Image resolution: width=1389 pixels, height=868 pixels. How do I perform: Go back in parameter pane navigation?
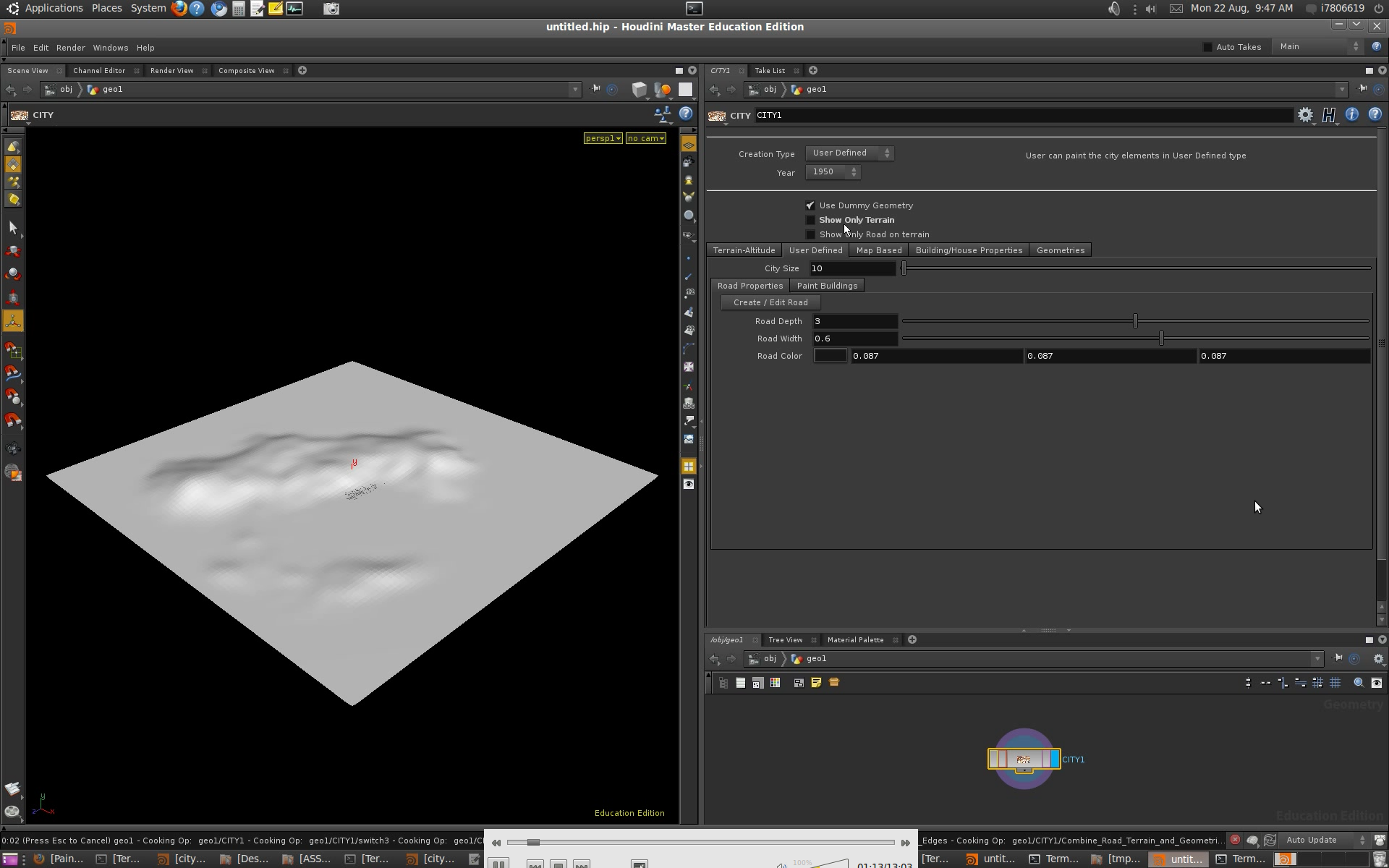[715, 90]
